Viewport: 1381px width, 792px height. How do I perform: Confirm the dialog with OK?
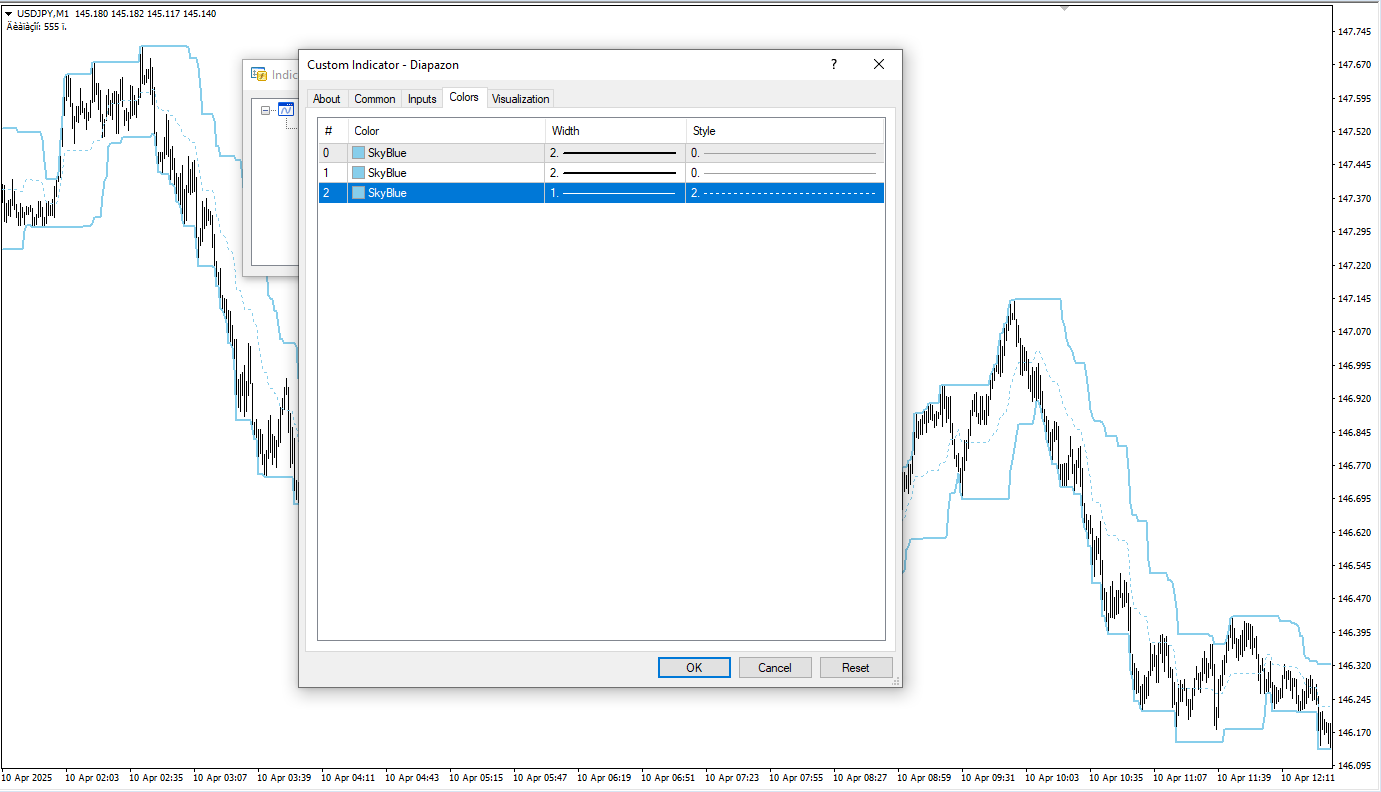(694, 668)
